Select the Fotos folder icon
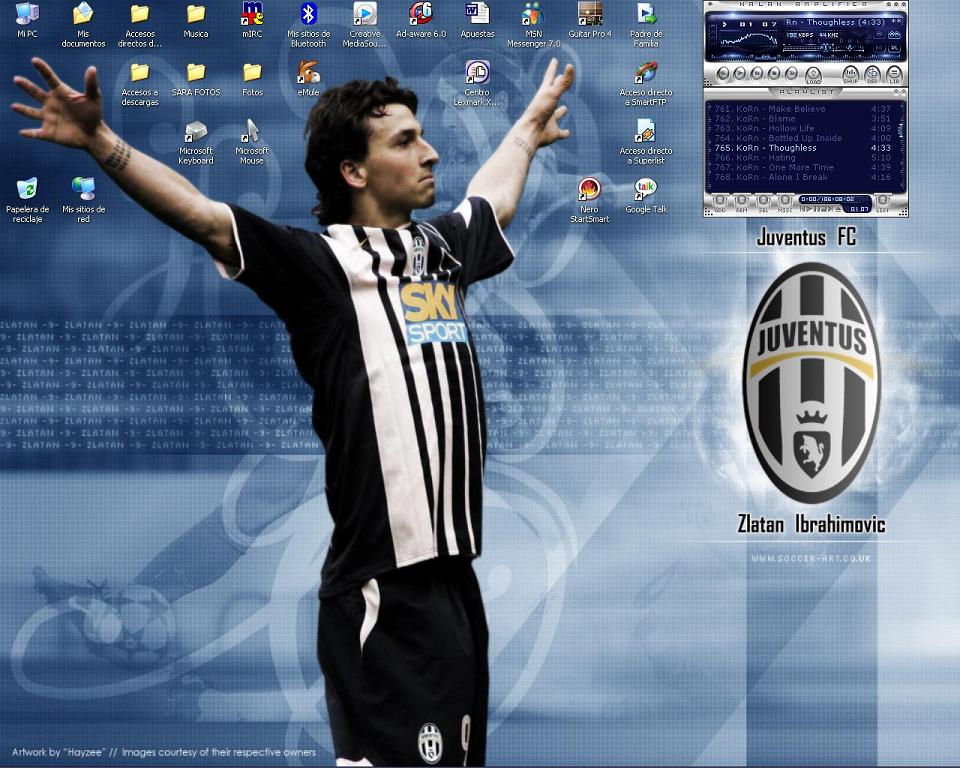960x768 pixels. (x=252, y=79)
